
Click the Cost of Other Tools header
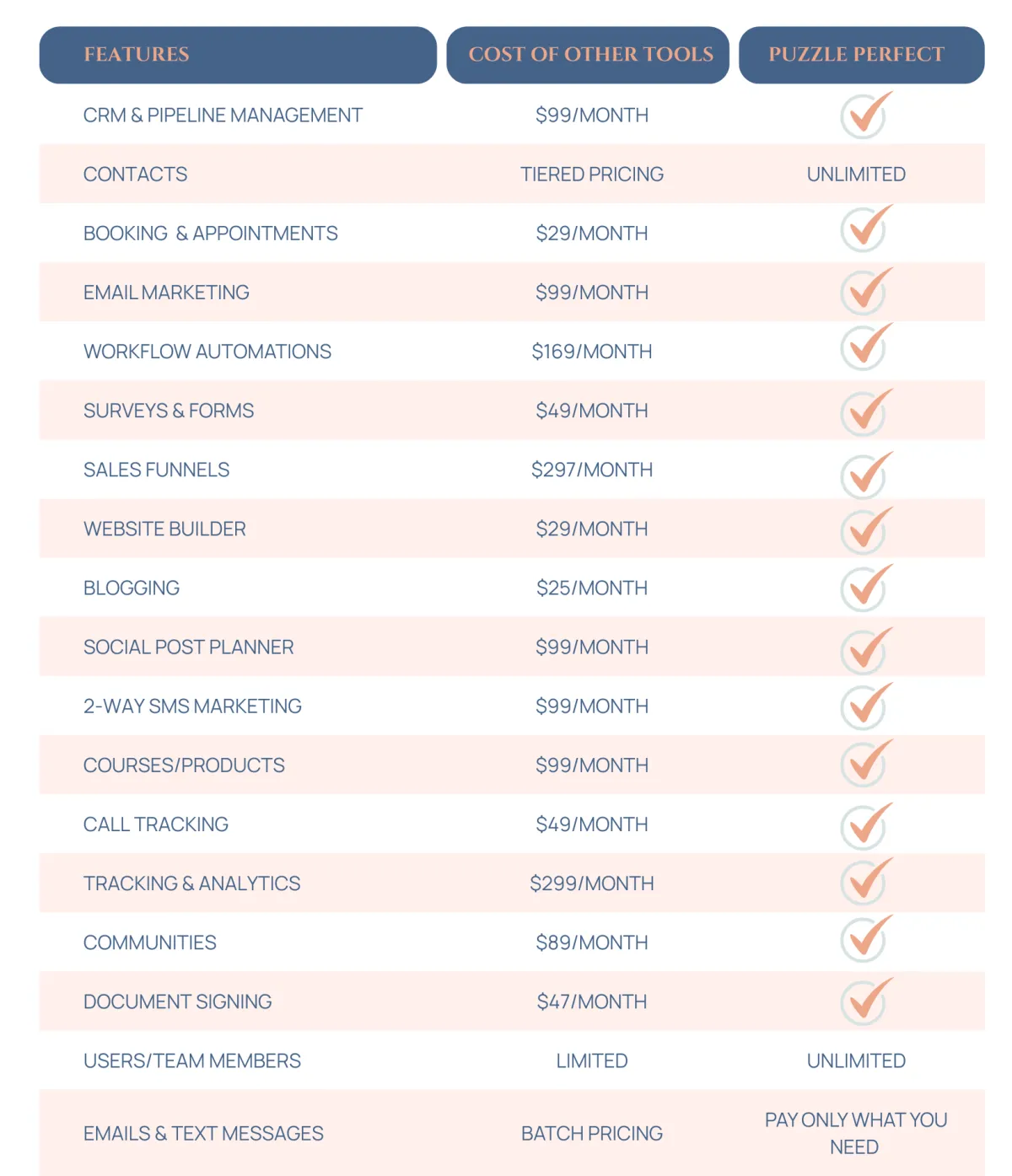coord(588,55)
